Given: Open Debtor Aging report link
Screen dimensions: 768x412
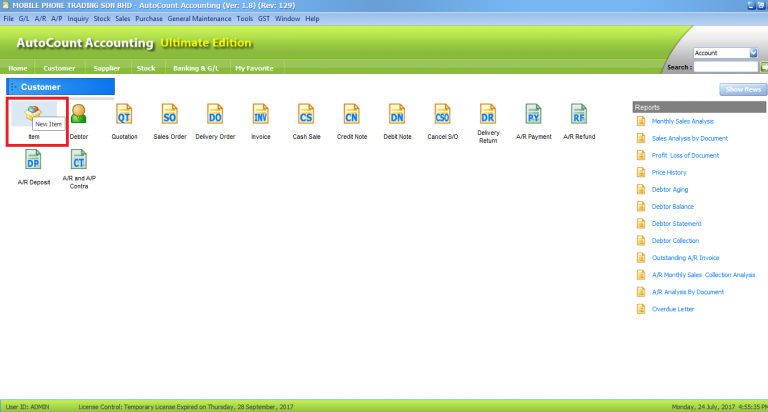Looking at the screenshot, I should pos(670,190).
